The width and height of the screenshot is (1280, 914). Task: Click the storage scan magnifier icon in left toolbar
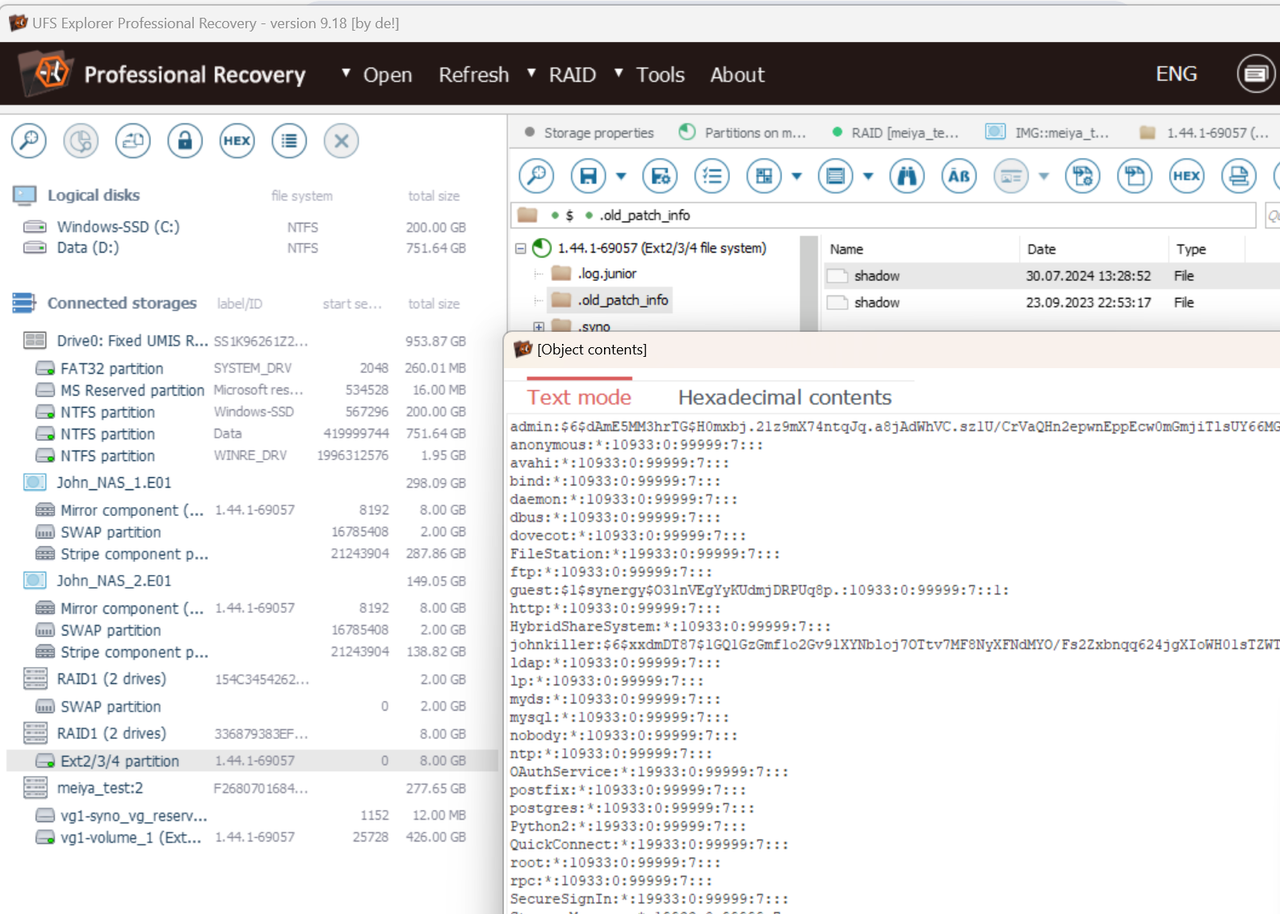(x=29, y=141)
